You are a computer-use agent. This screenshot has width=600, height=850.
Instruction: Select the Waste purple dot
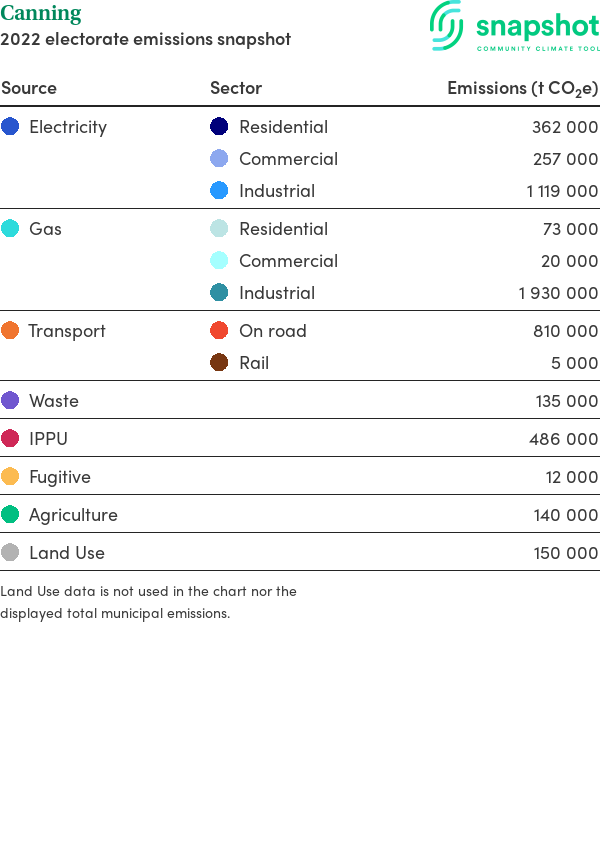10,401
